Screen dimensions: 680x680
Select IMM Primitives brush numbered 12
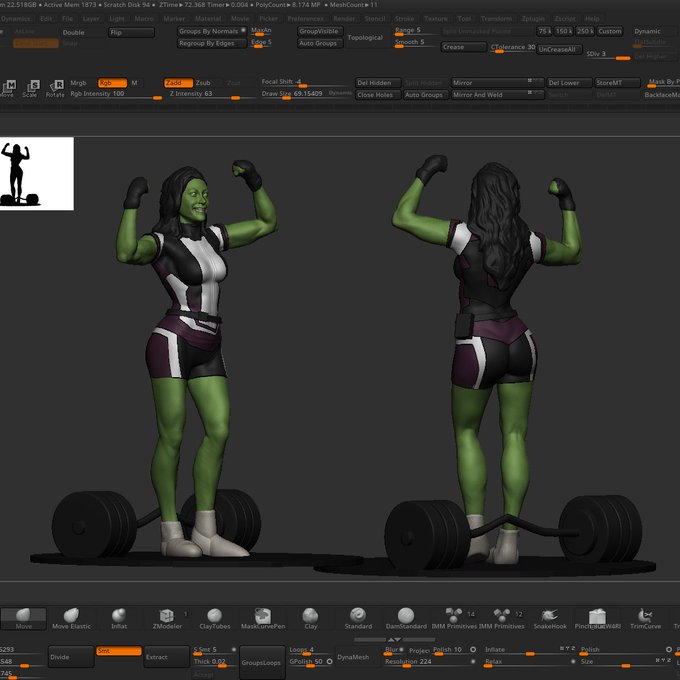pos(502,618)
